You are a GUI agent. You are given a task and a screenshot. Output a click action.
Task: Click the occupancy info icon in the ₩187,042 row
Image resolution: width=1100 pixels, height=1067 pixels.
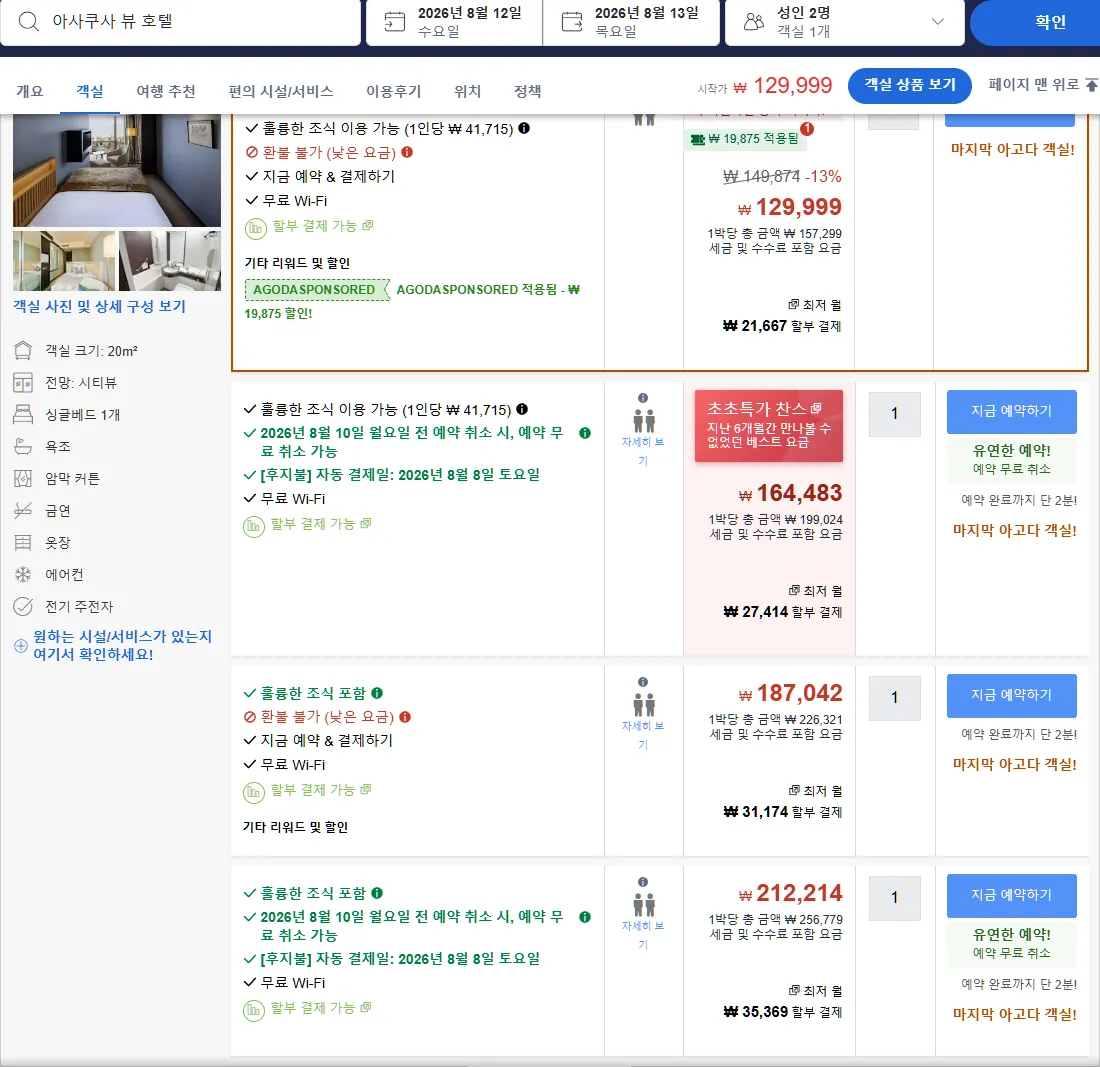(643, 682)
